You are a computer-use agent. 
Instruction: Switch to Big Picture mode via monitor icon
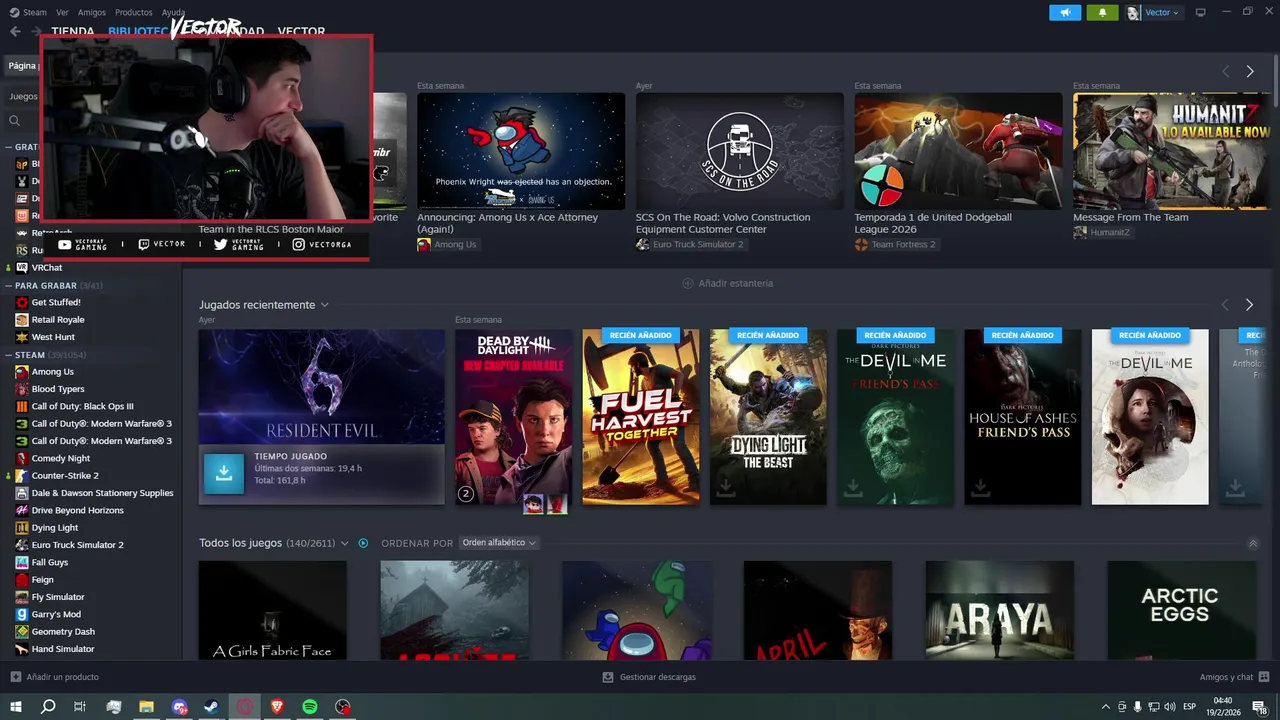[x=1201, y=12]
